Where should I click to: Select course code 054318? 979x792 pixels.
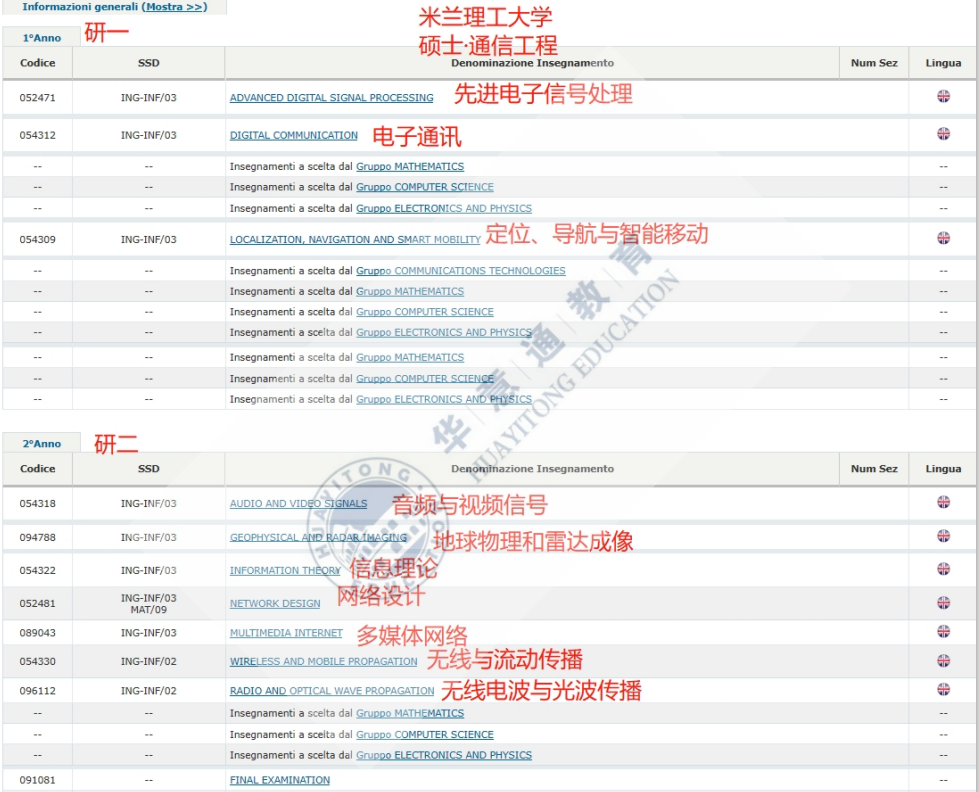(x=37, y=504)
